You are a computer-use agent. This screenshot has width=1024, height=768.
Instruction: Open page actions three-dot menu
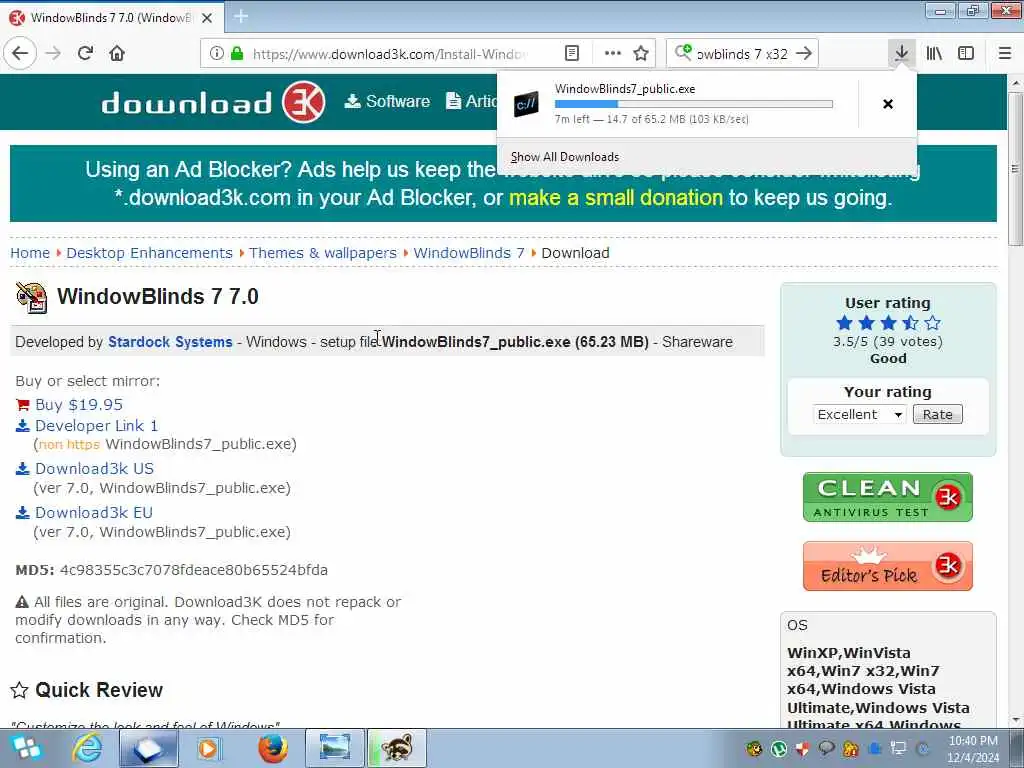coord(613,54)
